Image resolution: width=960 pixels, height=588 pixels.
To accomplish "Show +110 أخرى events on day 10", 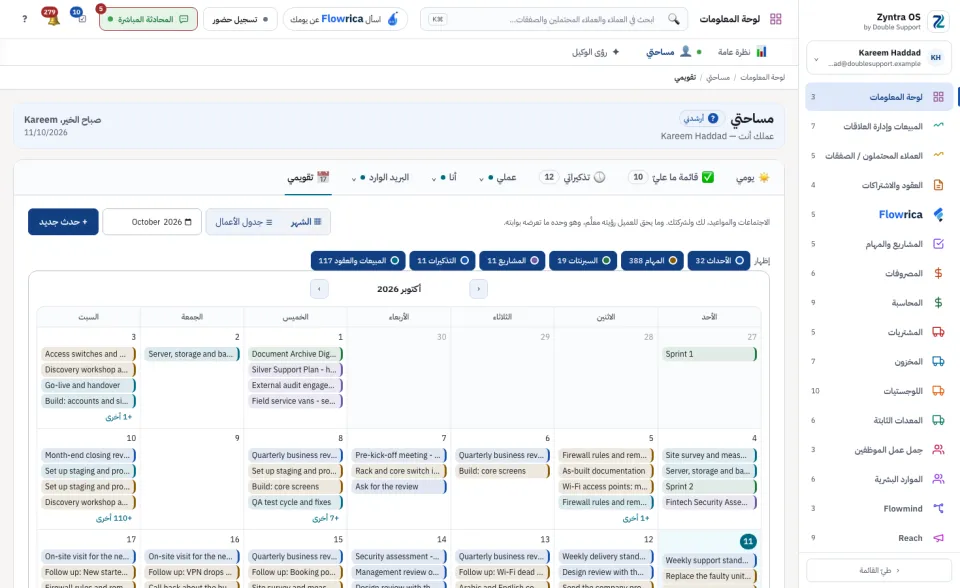I will coord(114,518).
